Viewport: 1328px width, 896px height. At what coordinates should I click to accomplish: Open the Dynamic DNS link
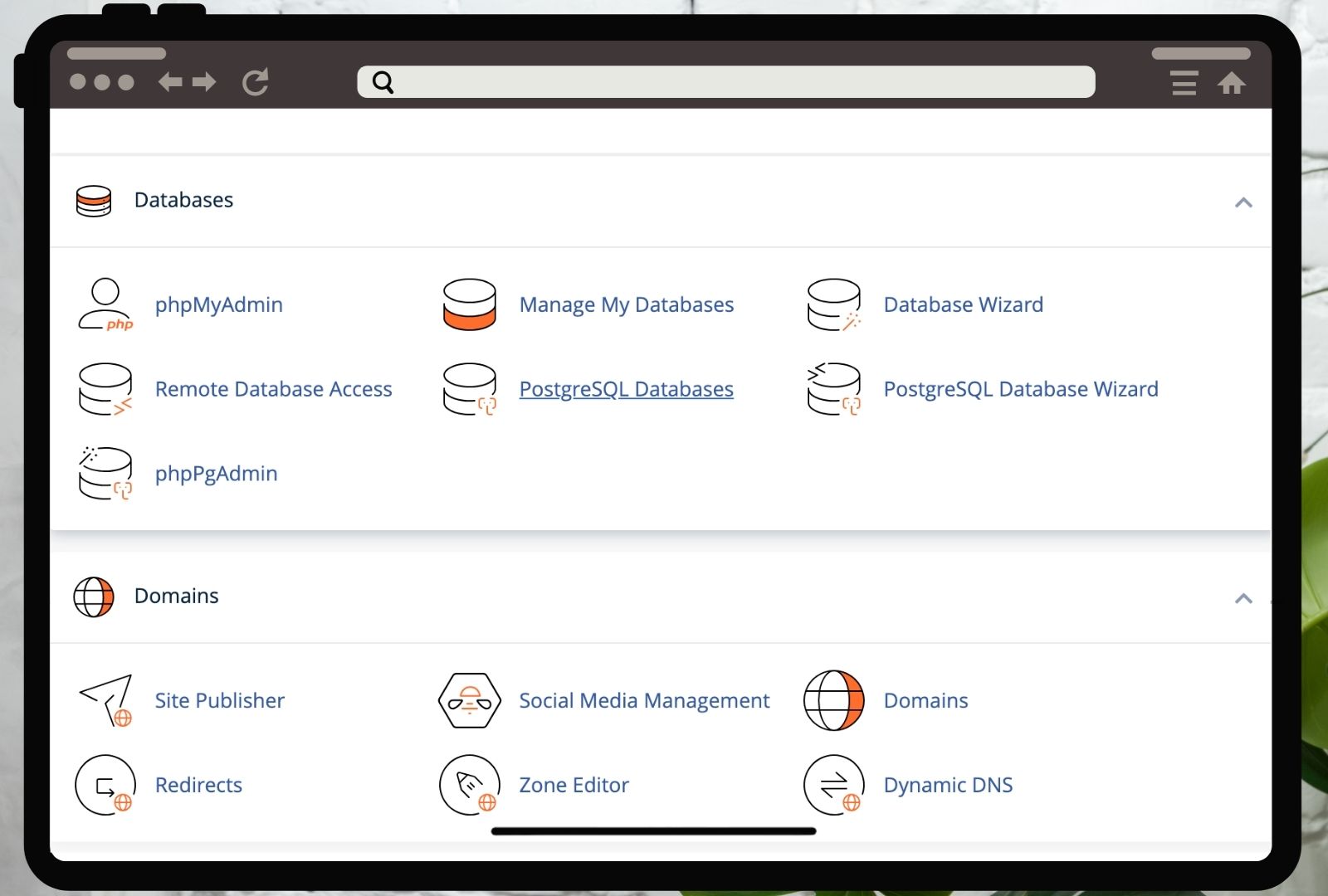tap(949, 785)
